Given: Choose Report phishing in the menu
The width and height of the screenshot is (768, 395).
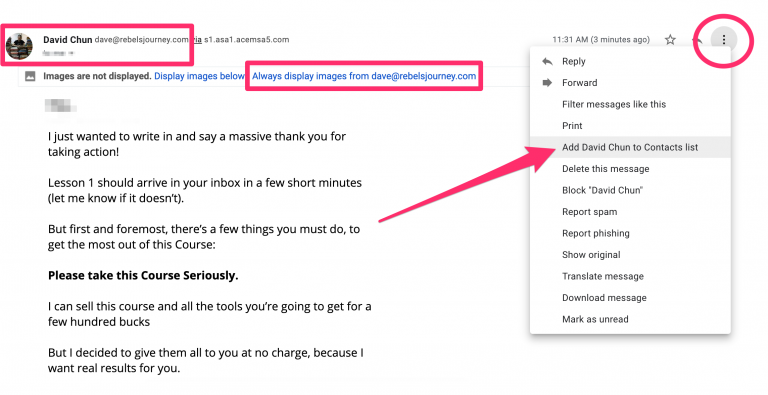Looking at the screenshot, I should (x=630, y=234).
